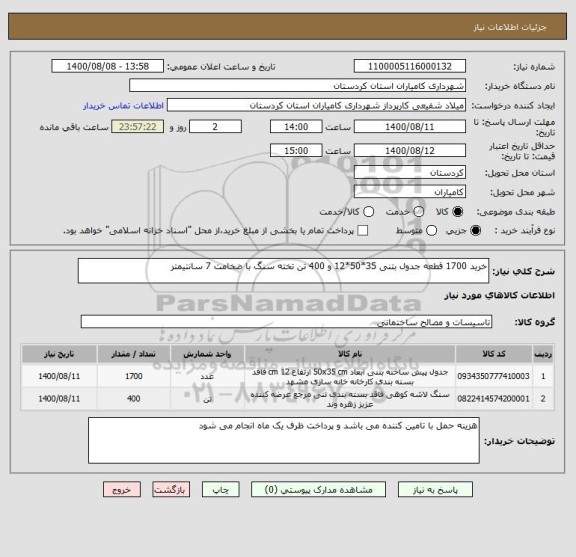Click the need date in row 2
This screenshot has height=557, width=576.
tap(59, 399)
